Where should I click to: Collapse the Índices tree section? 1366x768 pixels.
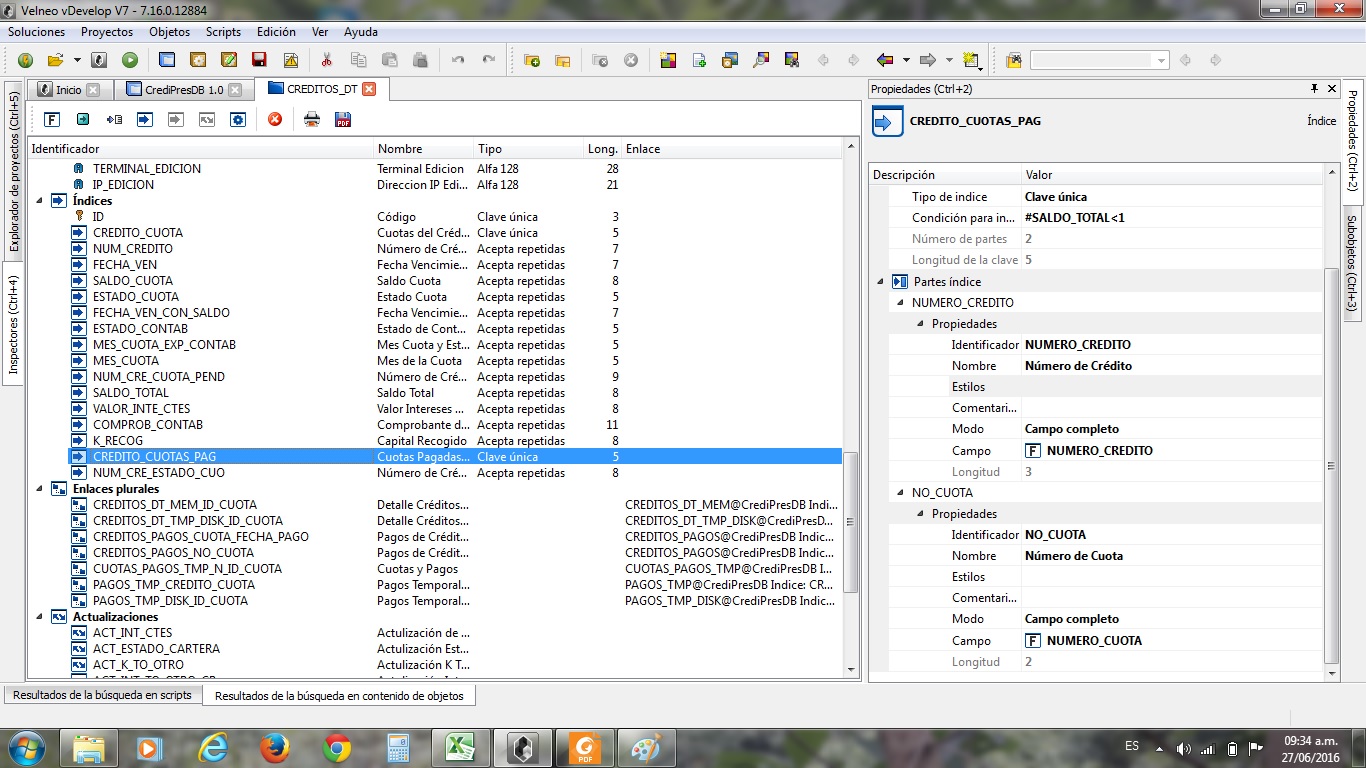41,201
